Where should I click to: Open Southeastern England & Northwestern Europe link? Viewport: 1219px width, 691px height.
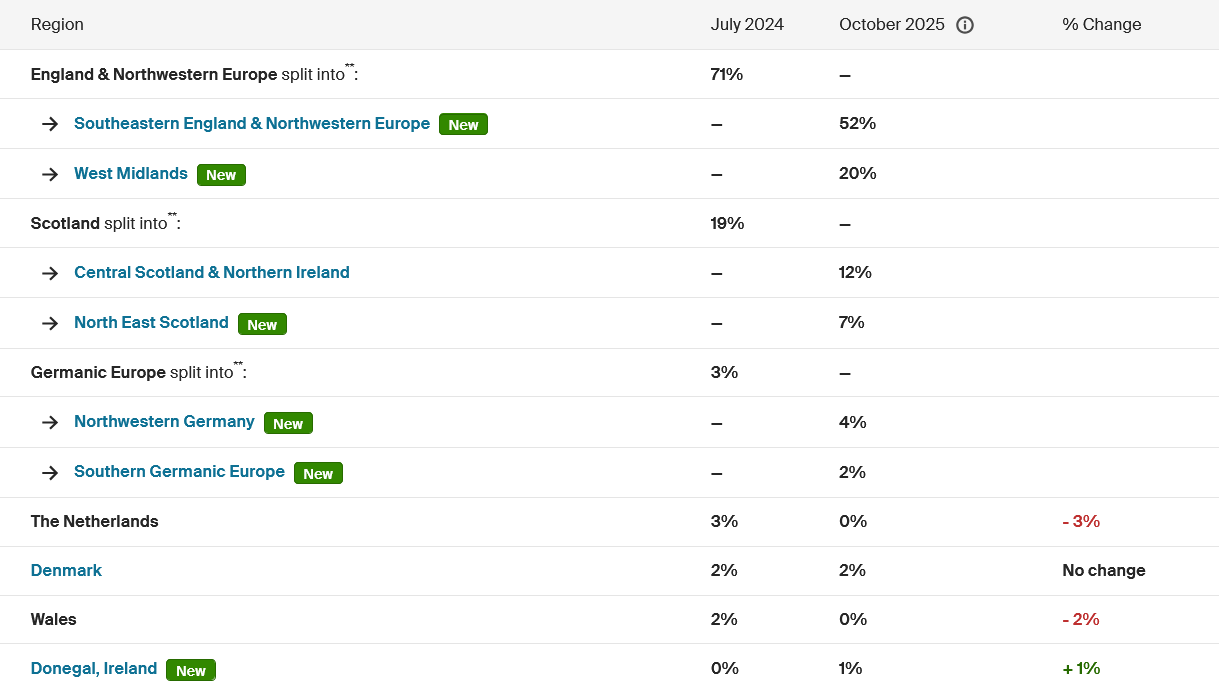[252, 123]
